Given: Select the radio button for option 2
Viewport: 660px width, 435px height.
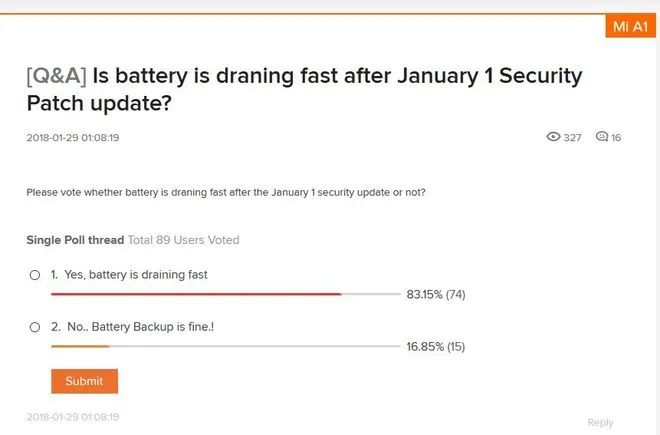Looking at the screenshot, I should coord(35,327).
